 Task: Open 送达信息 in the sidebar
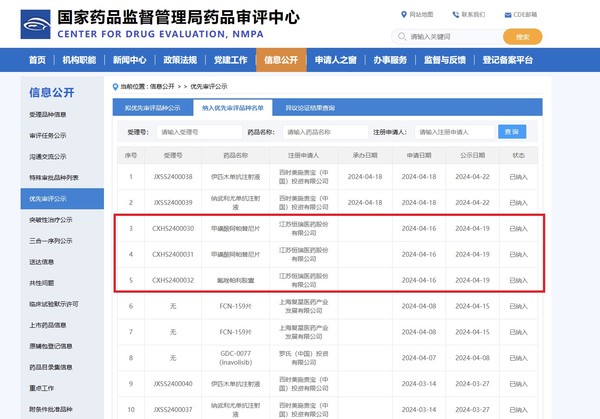point(42,262)
